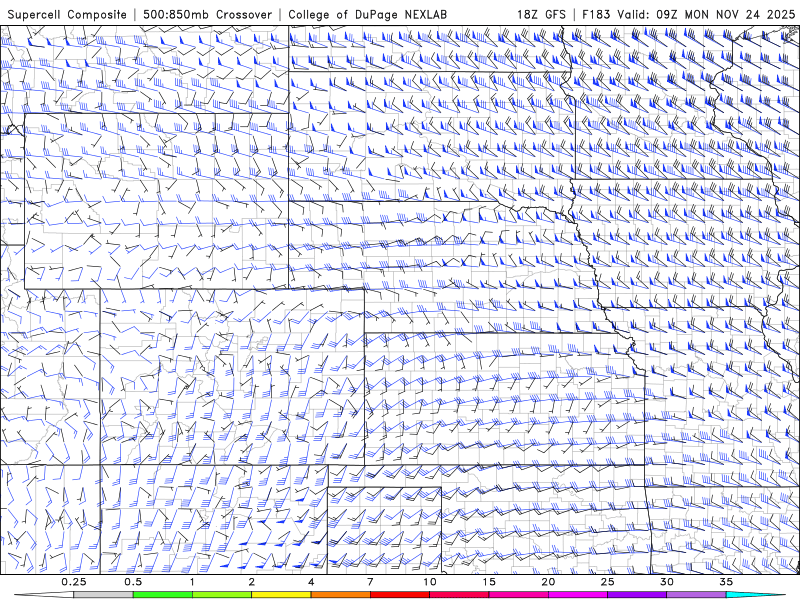Click the 'College of DuPage NEXLAB' label
This screenshot has width=800, height=600.
(x=367, y=14)
